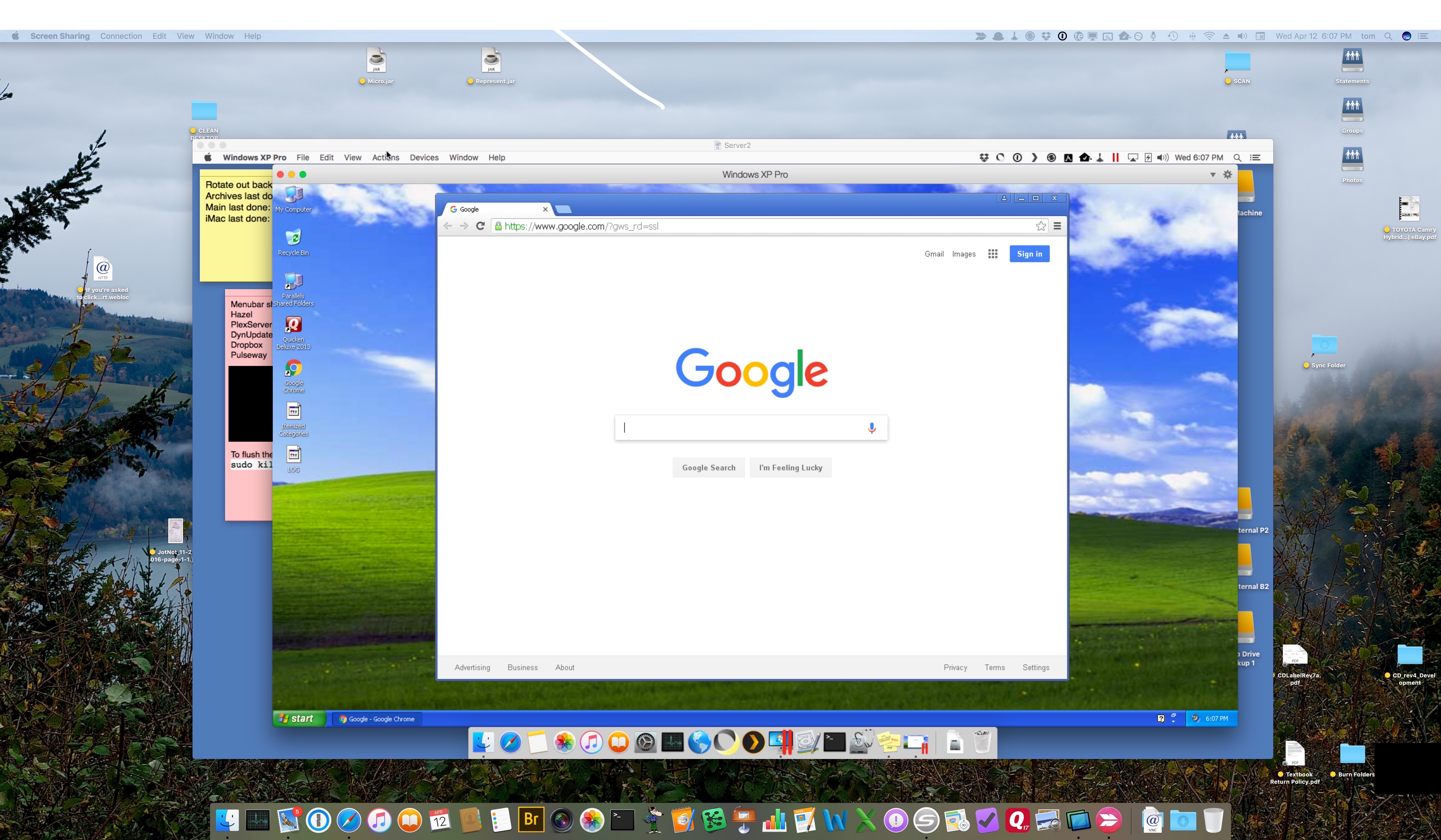Screen dimensions: 1441x840
Task: Click the My Computer desktop icon
Action: pyautogui.click(x=293, y=199)
